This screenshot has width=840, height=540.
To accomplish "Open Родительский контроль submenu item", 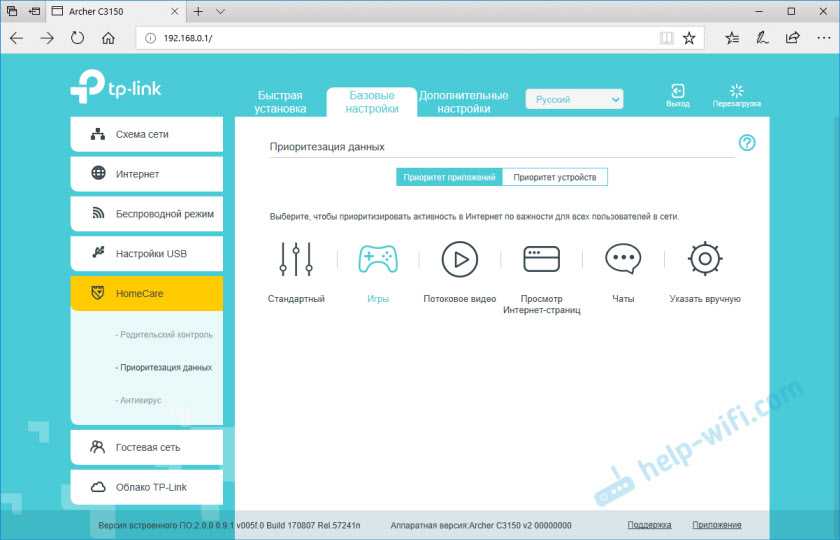I will pos(164,335).
